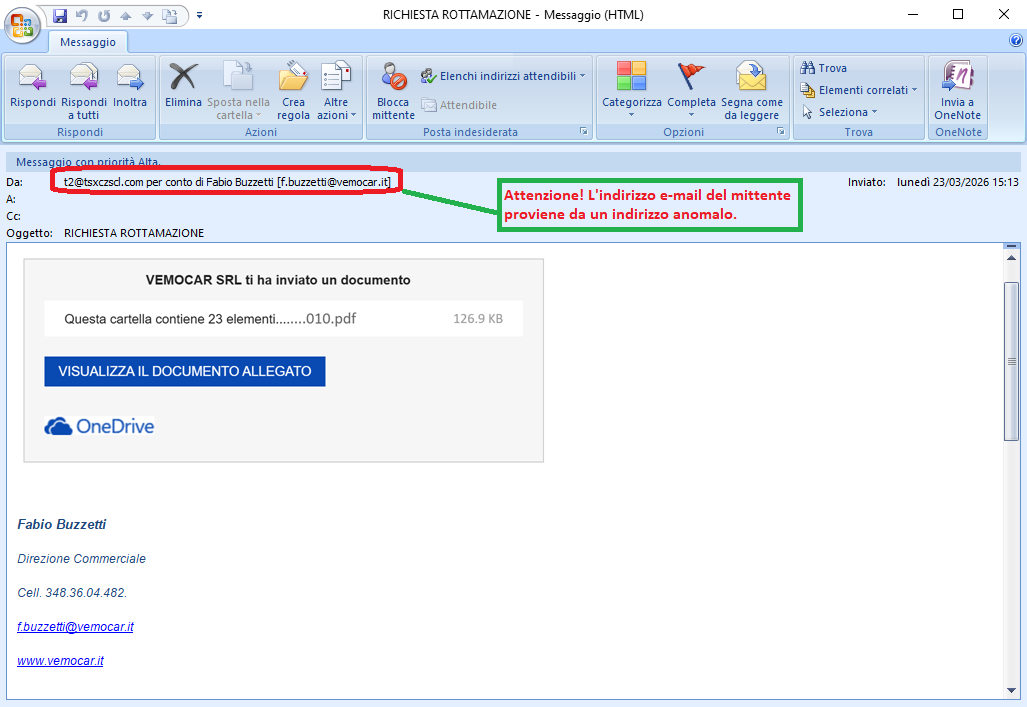This screenshot has height=707, width=1027.
Task: Click Rispondi a tutti icon
Action: (84, 77)
